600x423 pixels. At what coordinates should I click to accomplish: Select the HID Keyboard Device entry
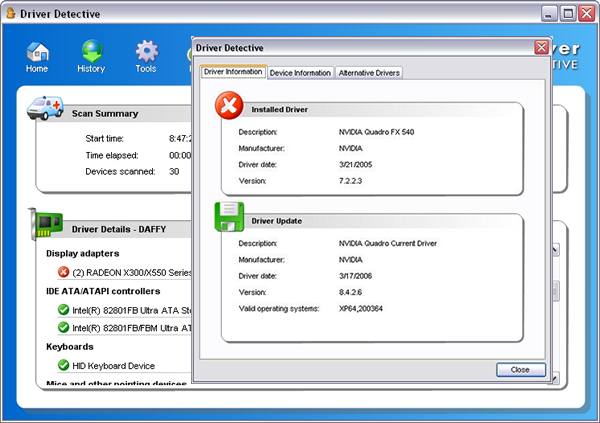click(114, 366)
